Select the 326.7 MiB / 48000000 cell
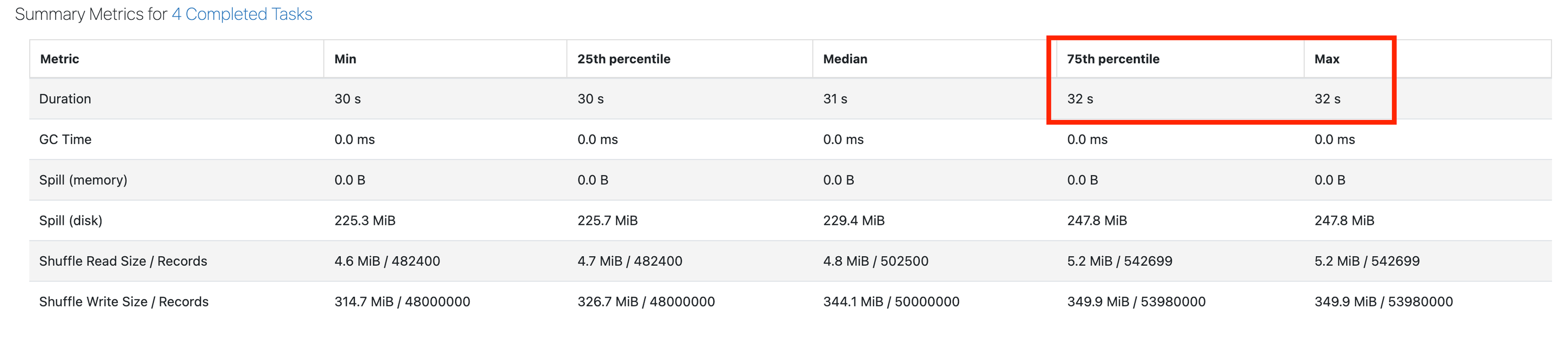 [x=646, y=302]
